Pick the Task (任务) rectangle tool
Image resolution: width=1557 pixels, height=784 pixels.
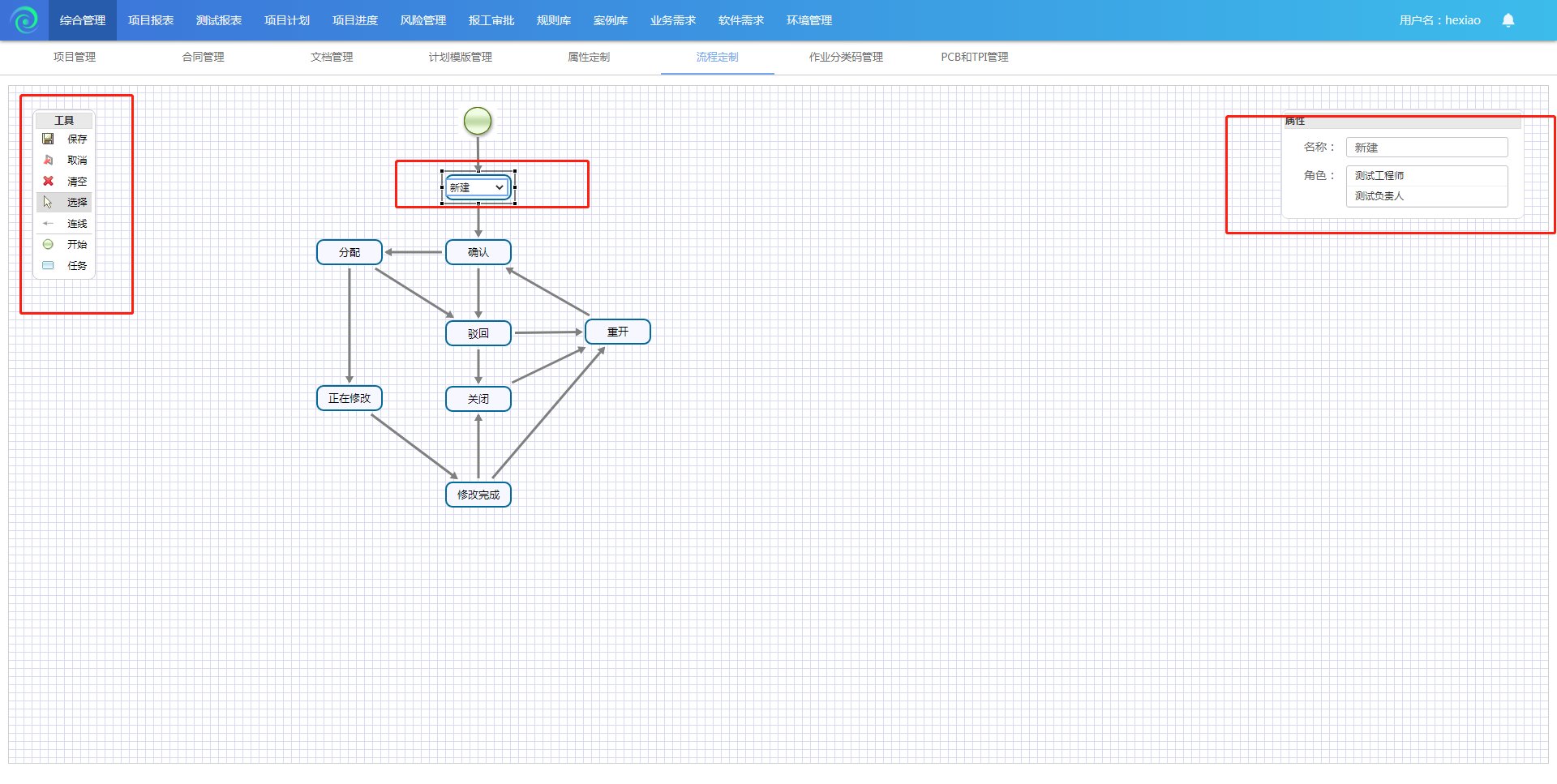(48, 265)
